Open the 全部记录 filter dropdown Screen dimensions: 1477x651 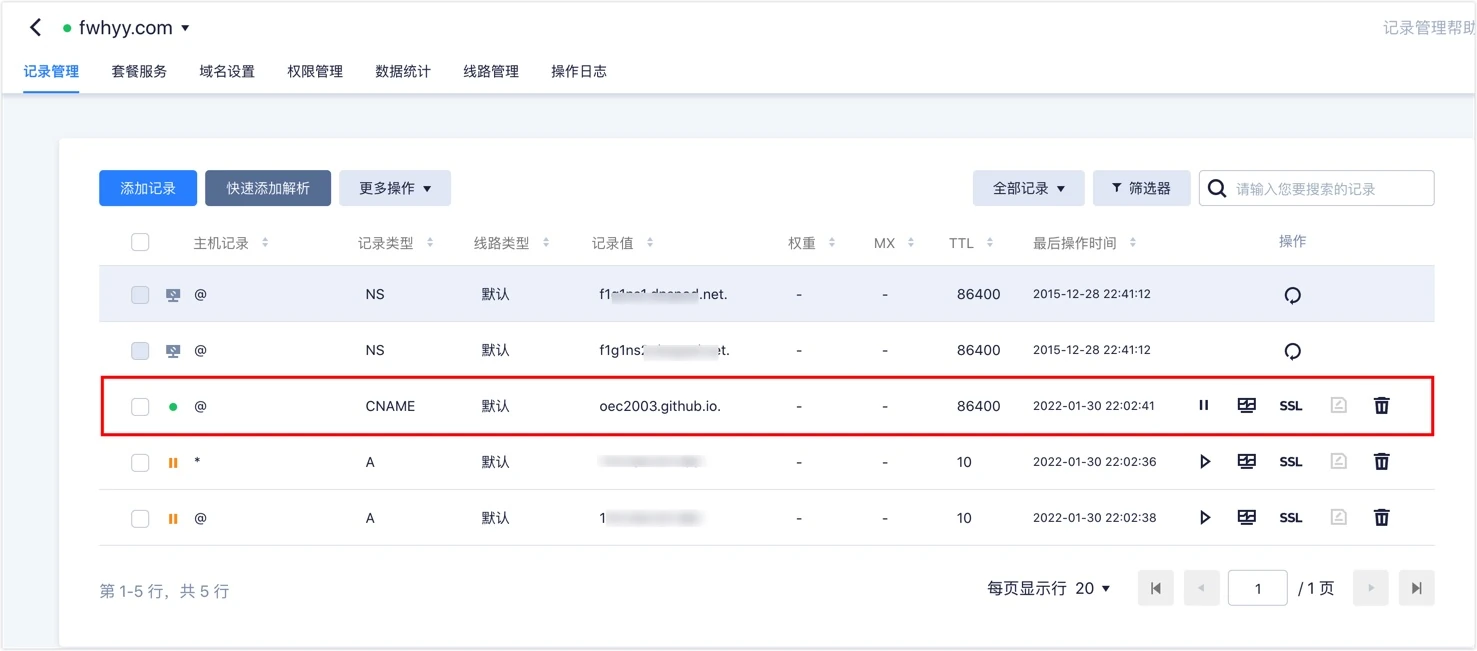click(x=1028, y=188)
